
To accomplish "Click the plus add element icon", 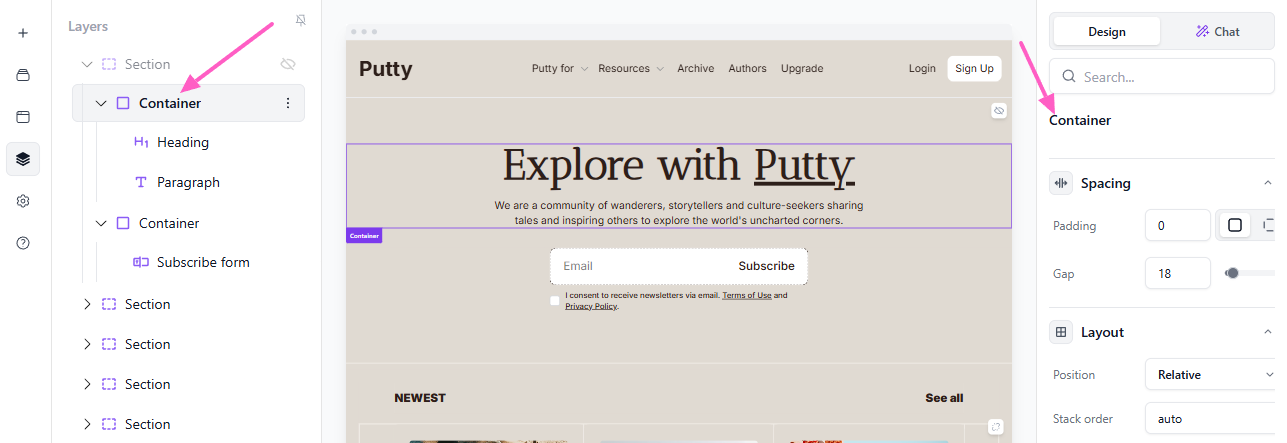I will pyautogui.click(x=23, y=33).
